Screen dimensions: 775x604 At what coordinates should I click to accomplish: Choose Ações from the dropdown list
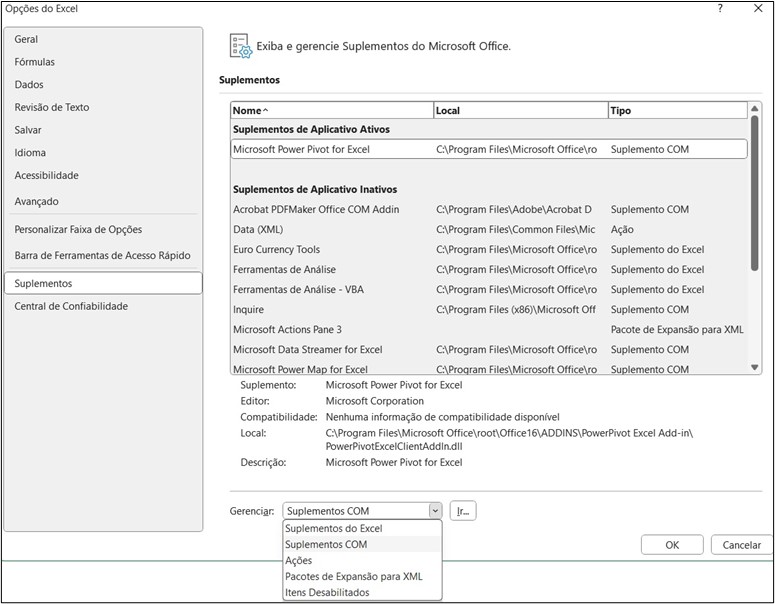362,561
